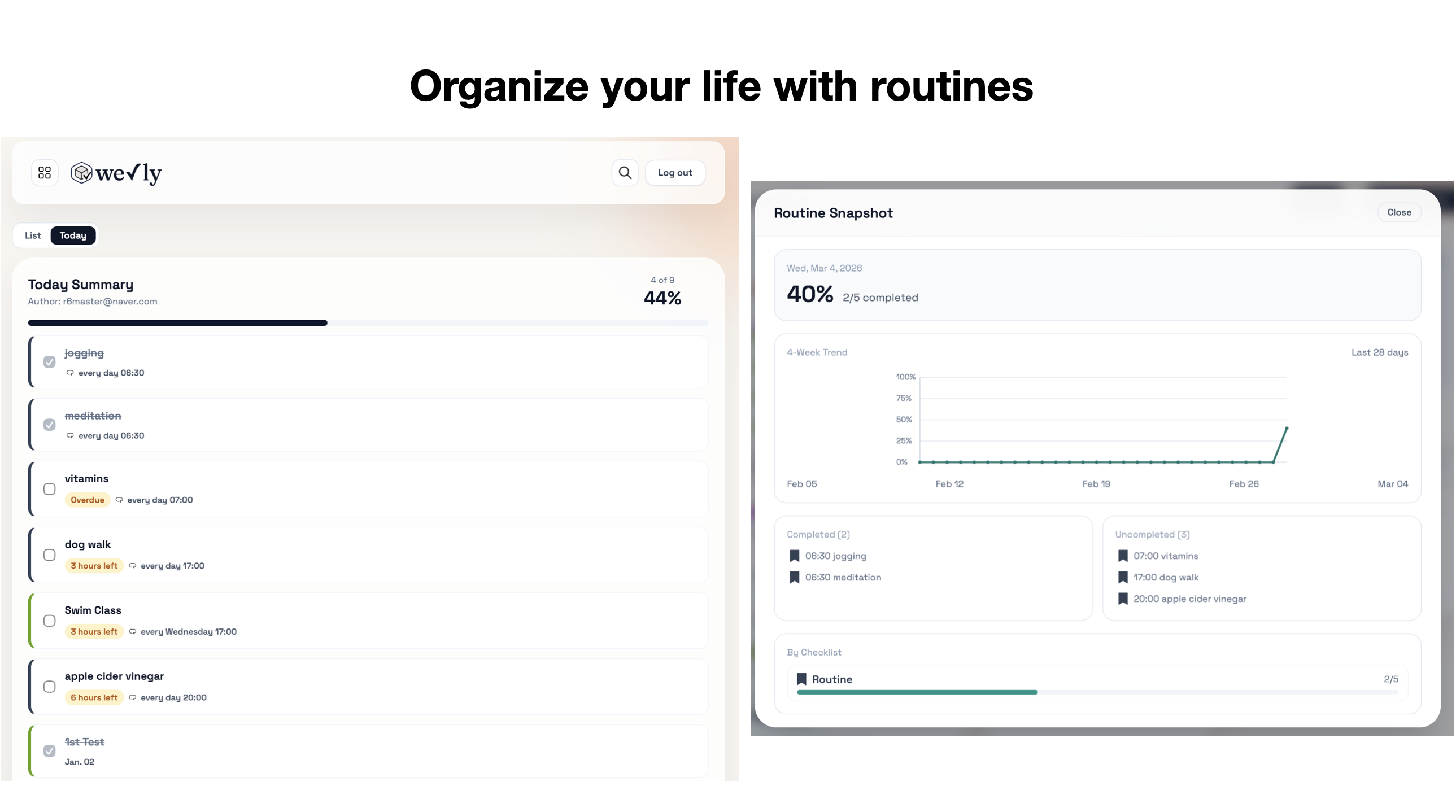This screenshot has height=812, width=1456.
Task: Open the app grid icon in top-left corner
Action: (45, 172)
